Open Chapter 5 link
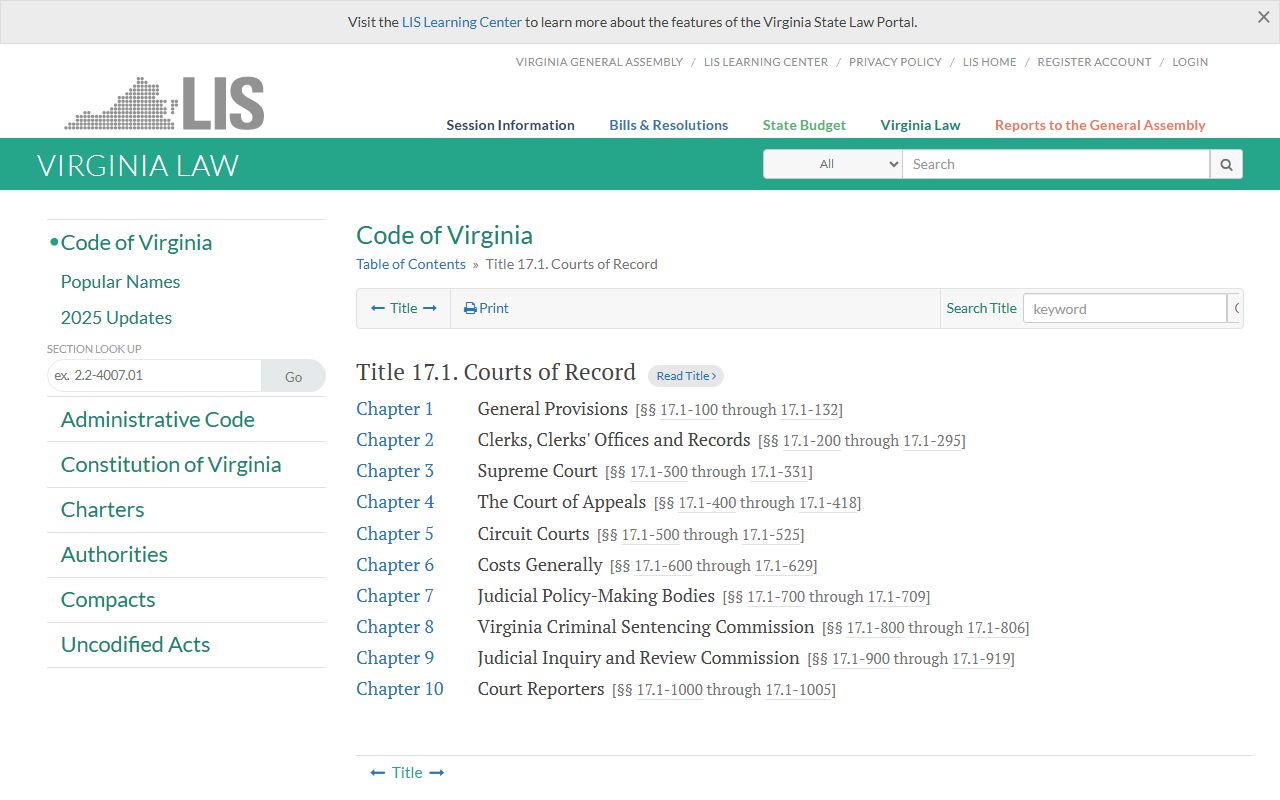The width and height of the screenshot is (1280, 800). click(x=395, y=534)
